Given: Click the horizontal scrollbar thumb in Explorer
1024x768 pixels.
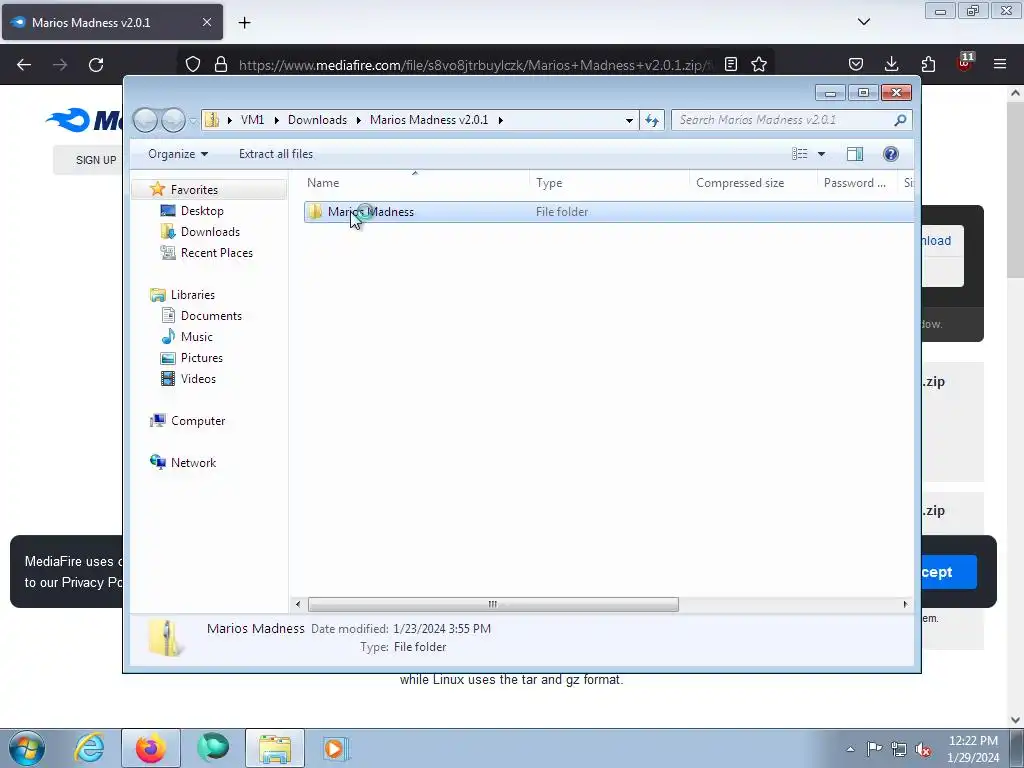Looking at the screenshot, I should coord(493,604).
